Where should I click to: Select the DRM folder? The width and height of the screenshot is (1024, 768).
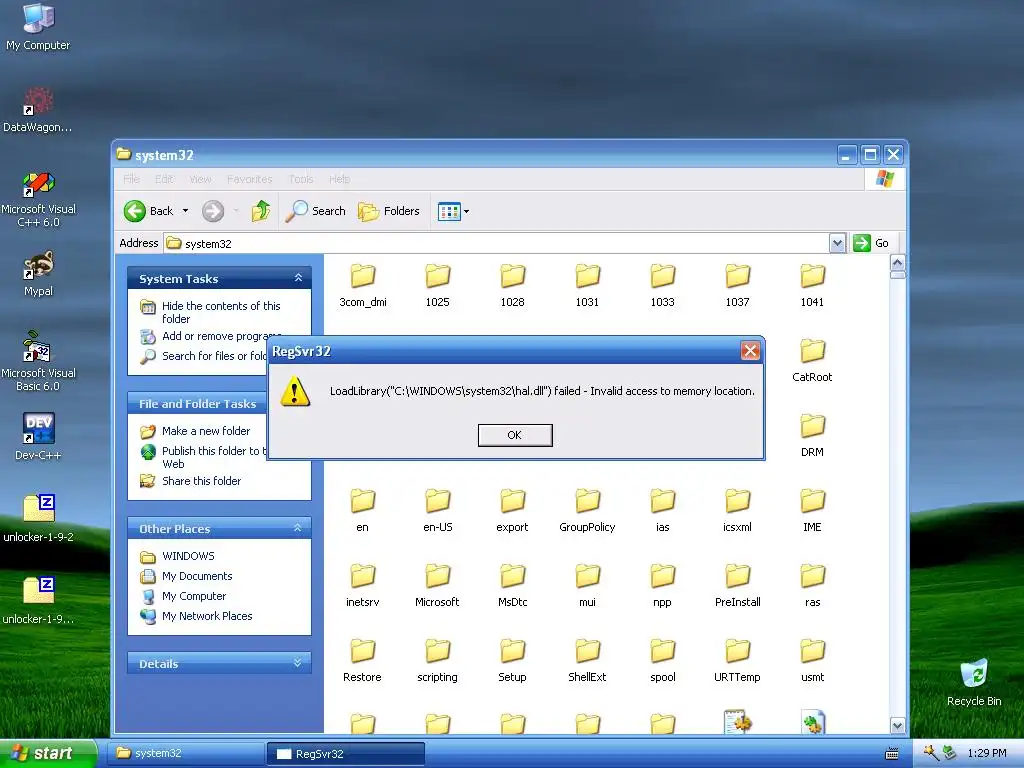(x=812, y=436)
